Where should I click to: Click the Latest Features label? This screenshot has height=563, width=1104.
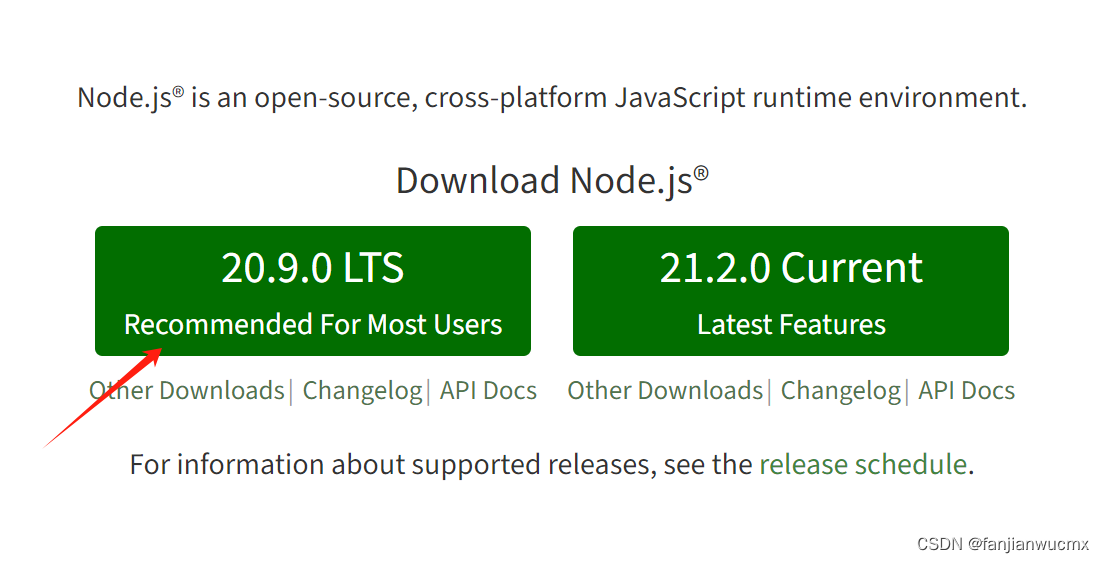click(x=791, y=325)
